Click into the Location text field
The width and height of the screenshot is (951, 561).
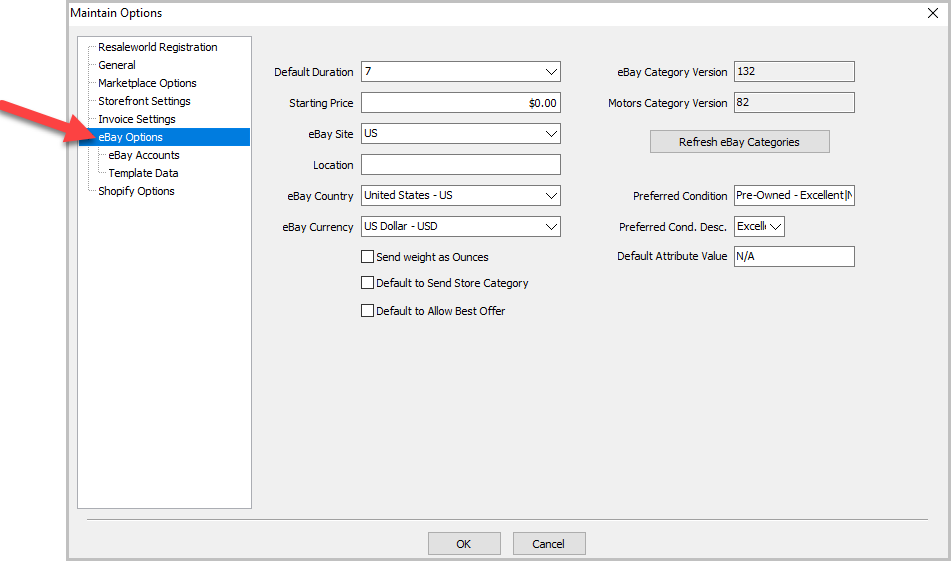click(461, 164)
